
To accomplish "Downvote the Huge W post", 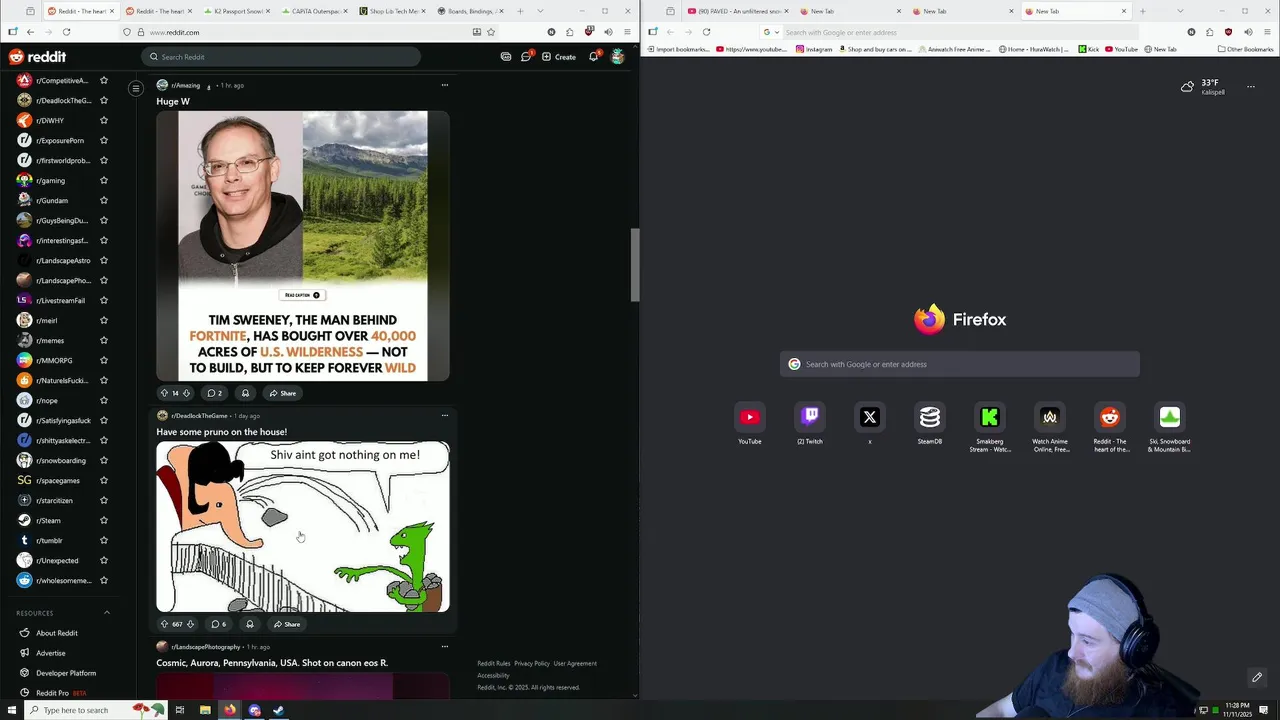I will pos(186,393).
